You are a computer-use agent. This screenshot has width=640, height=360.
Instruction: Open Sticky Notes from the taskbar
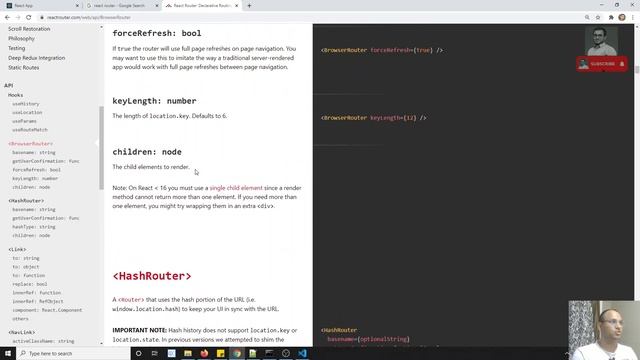coord(220,353)
